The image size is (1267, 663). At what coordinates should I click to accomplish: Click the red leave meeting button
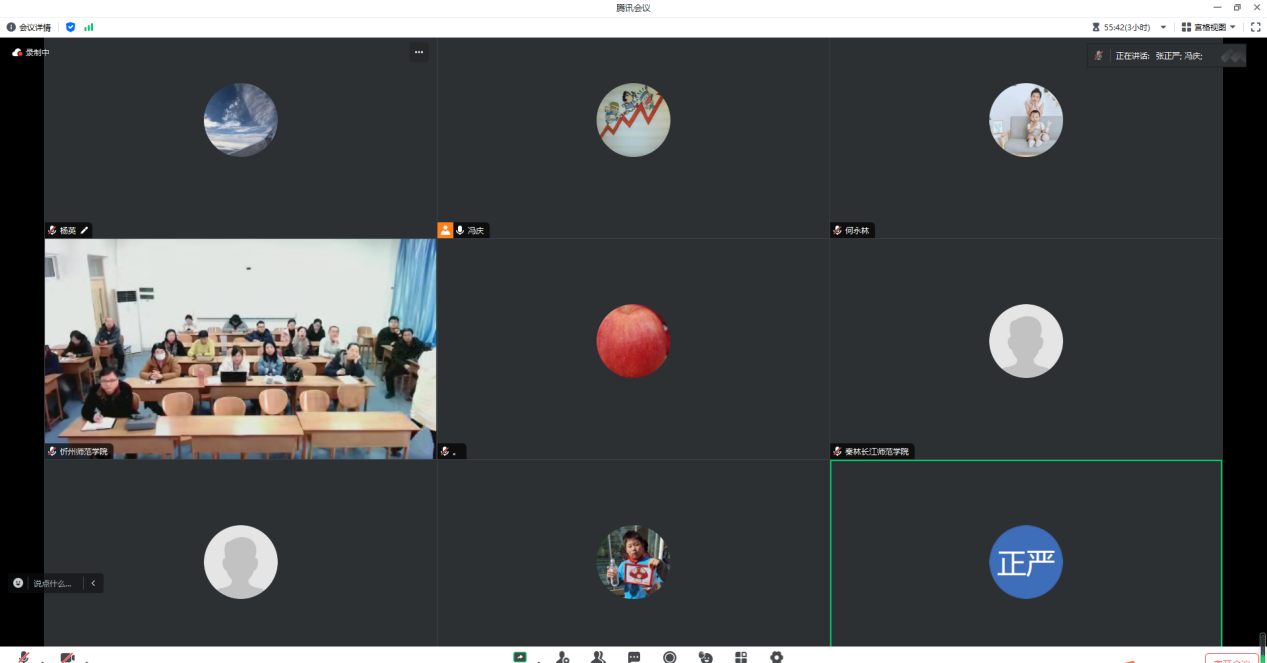pos(1231,659)
